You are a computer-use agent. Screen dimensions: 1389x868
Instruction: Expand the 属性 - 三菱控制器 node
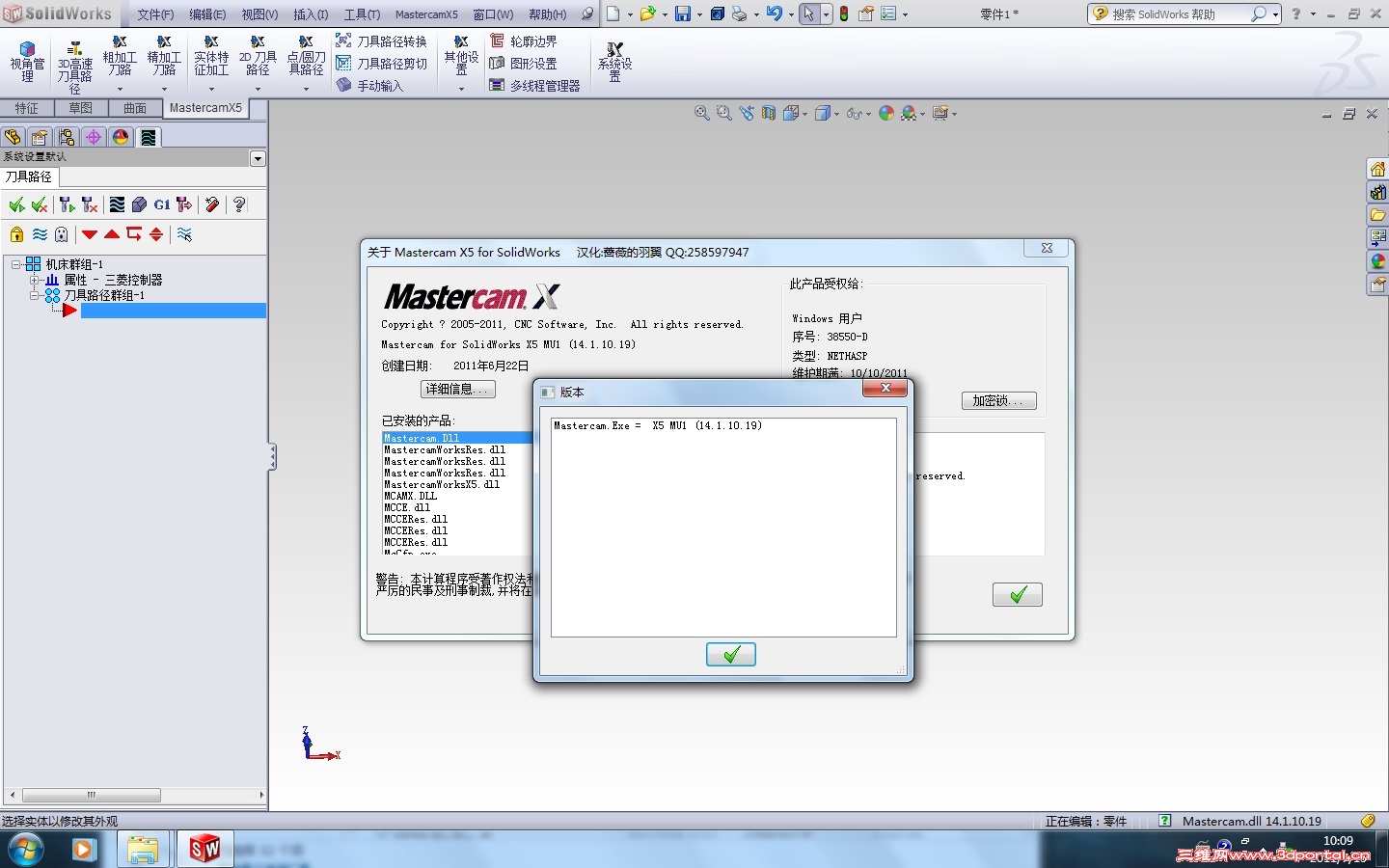pos(34,280)
